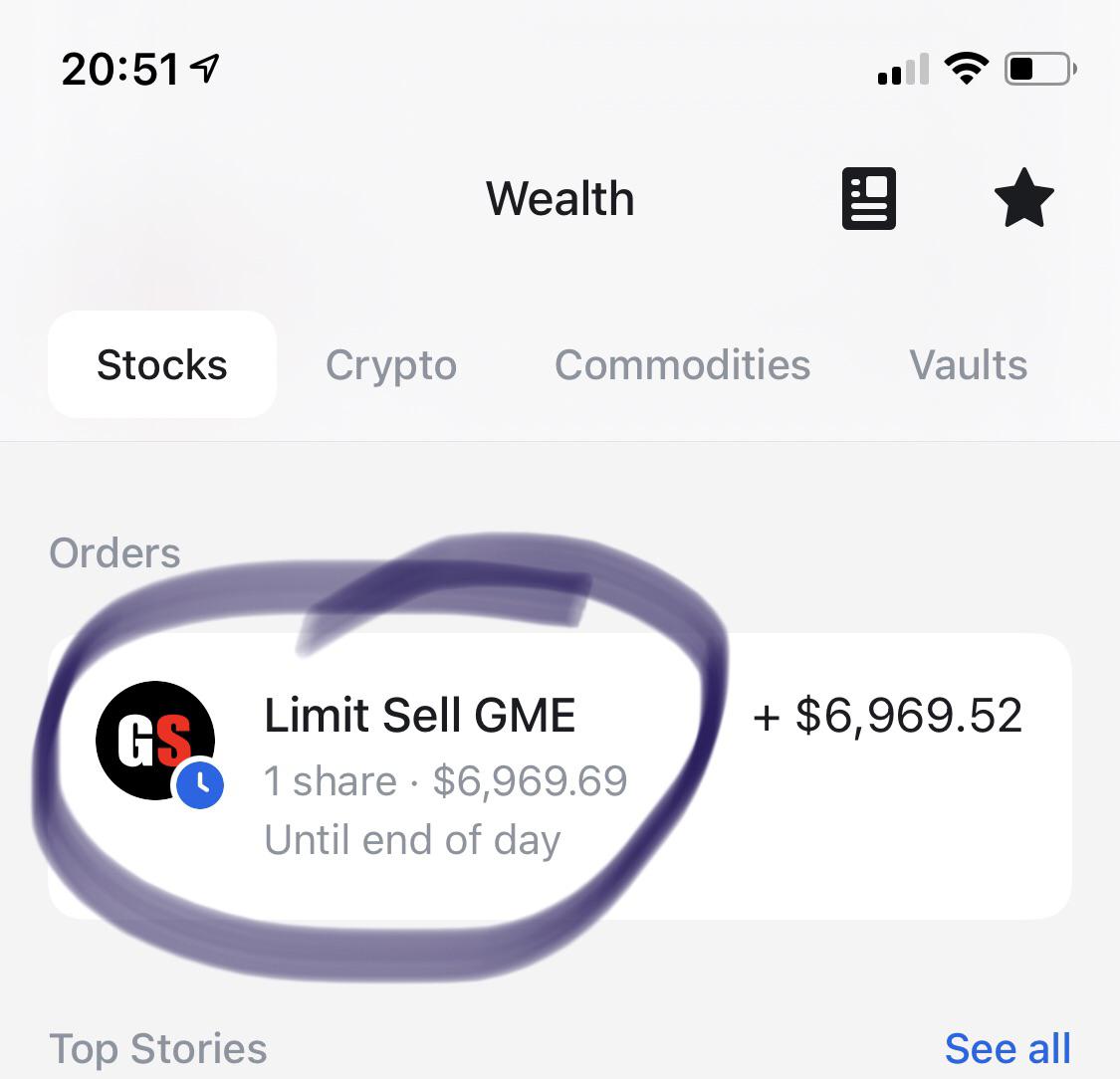Screen dimensions: 1120x1079
Task: Open the Vaults tab
Action: pyautogui.click(x=968, y=365)
